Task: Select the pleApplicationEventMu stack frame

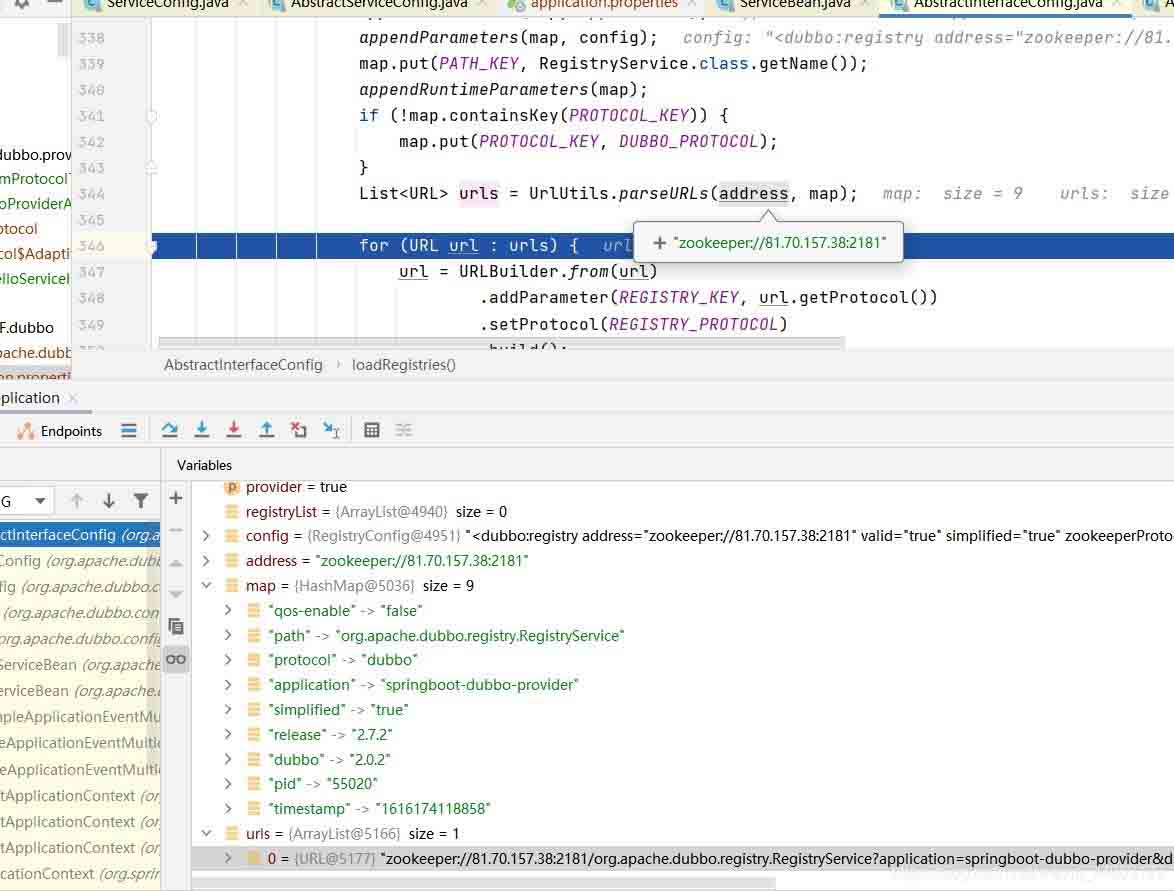Action: point(80,717)
